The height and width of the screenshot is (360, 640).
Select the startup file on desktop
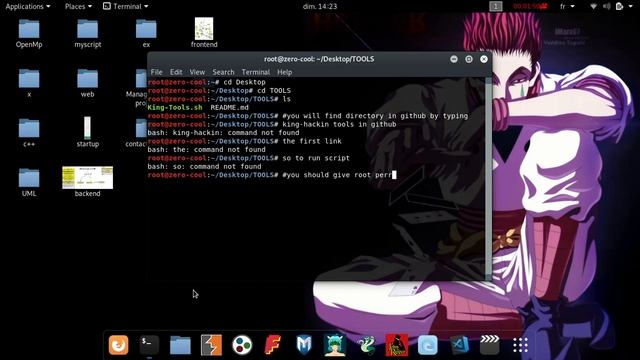click(x=88, y=132)
